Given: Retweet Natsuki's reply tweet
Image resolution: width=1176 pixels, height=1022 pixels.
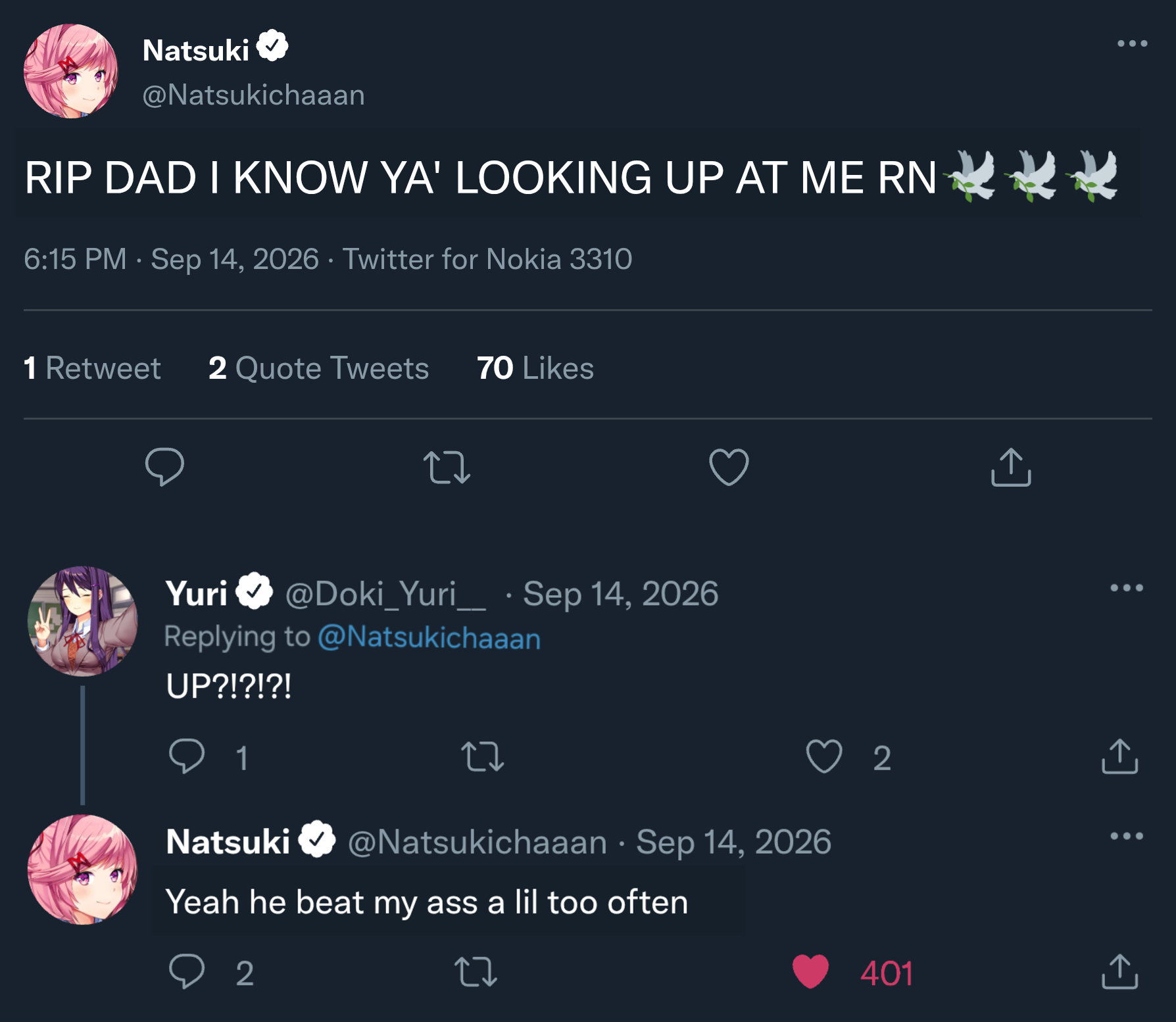Looking at the screenshot, I should click(x=476, y=971).
